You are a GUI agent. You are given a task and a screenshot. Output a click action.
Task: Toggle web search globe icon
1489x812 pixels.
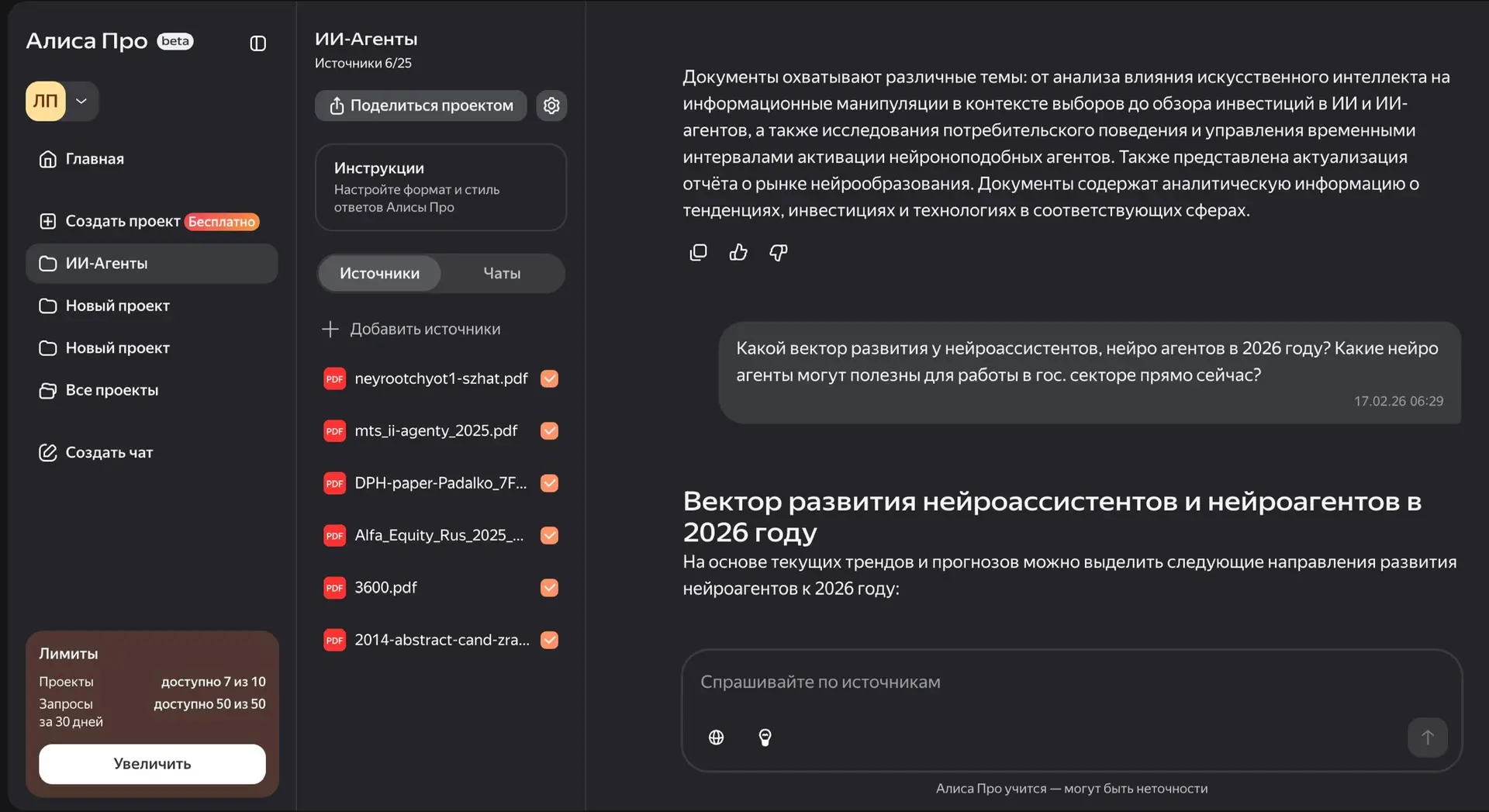click(717, 738)
